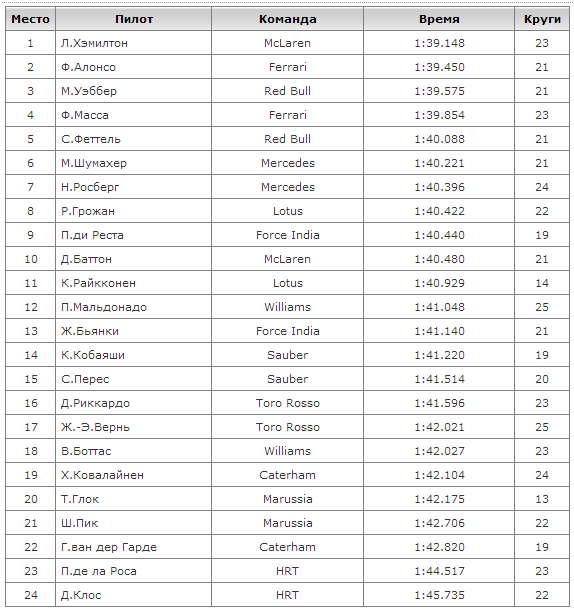Image resolution: width=574 pixels, height=611 pixels.
Task: Click the Пилот column header
Action: [x=134, y=19]
